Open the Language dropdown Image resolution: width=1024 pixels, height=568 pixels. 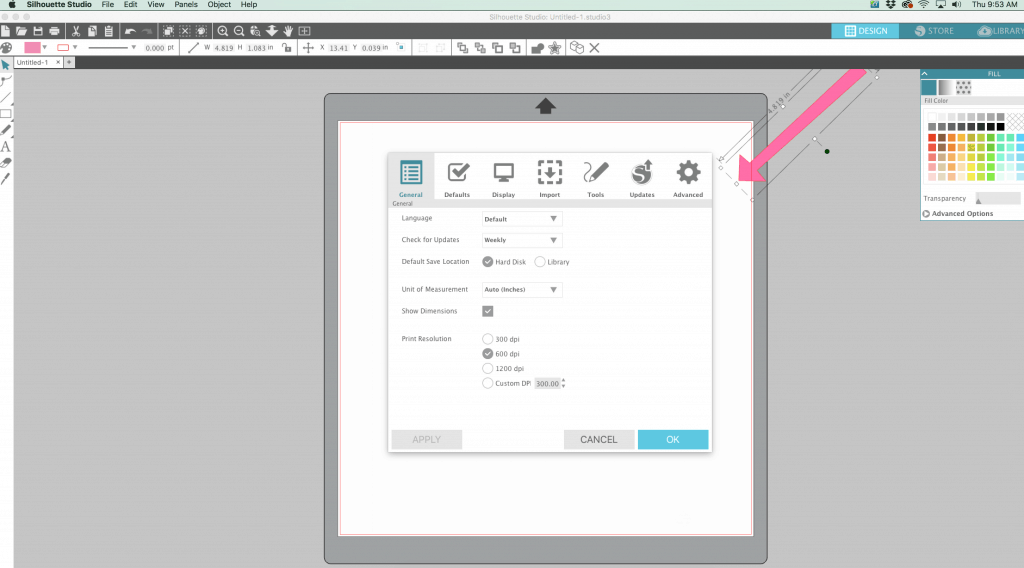pyautogui.click(x=522, y=219)
